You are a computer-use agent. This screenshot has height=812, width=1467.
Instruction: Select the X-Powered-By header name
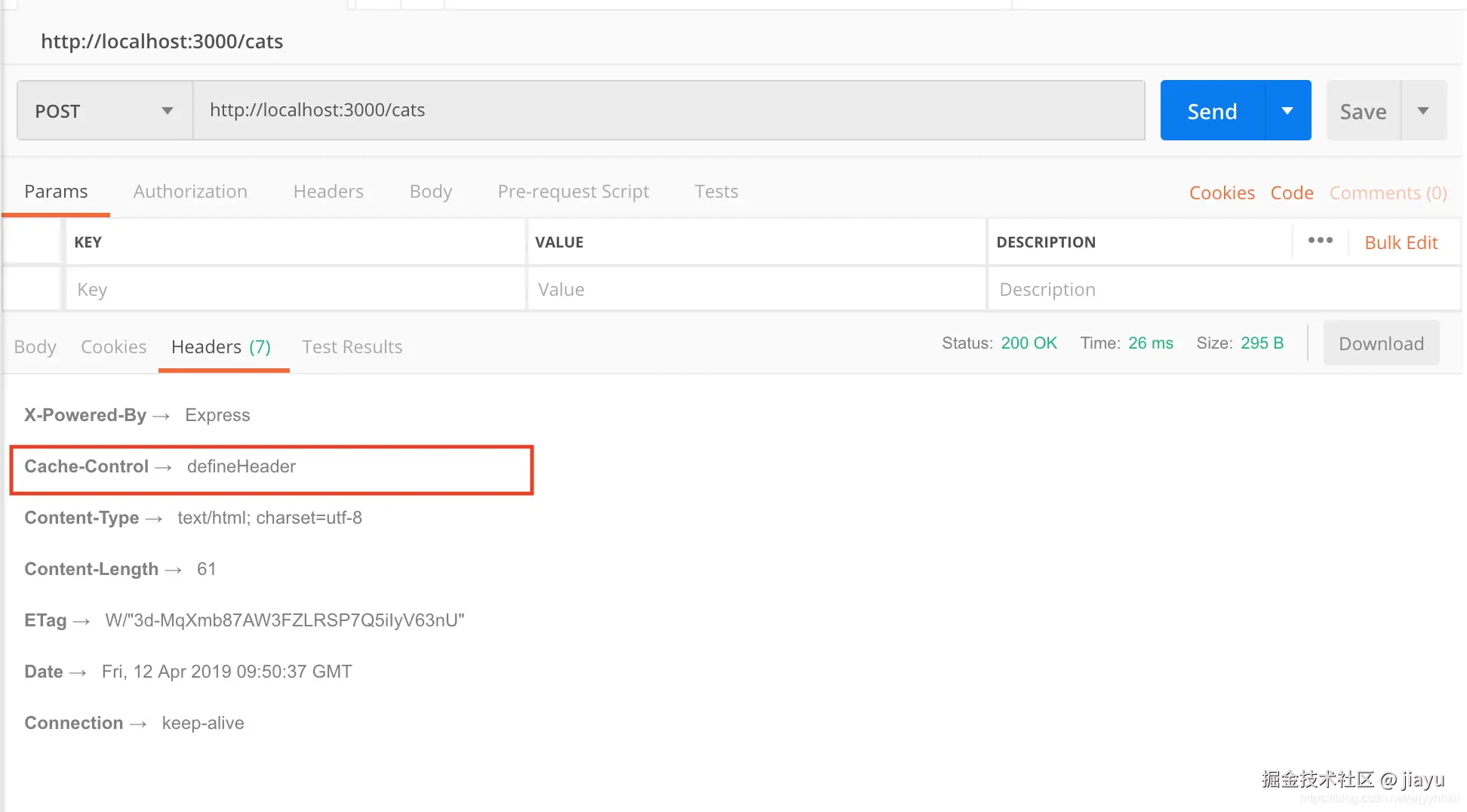85,415
